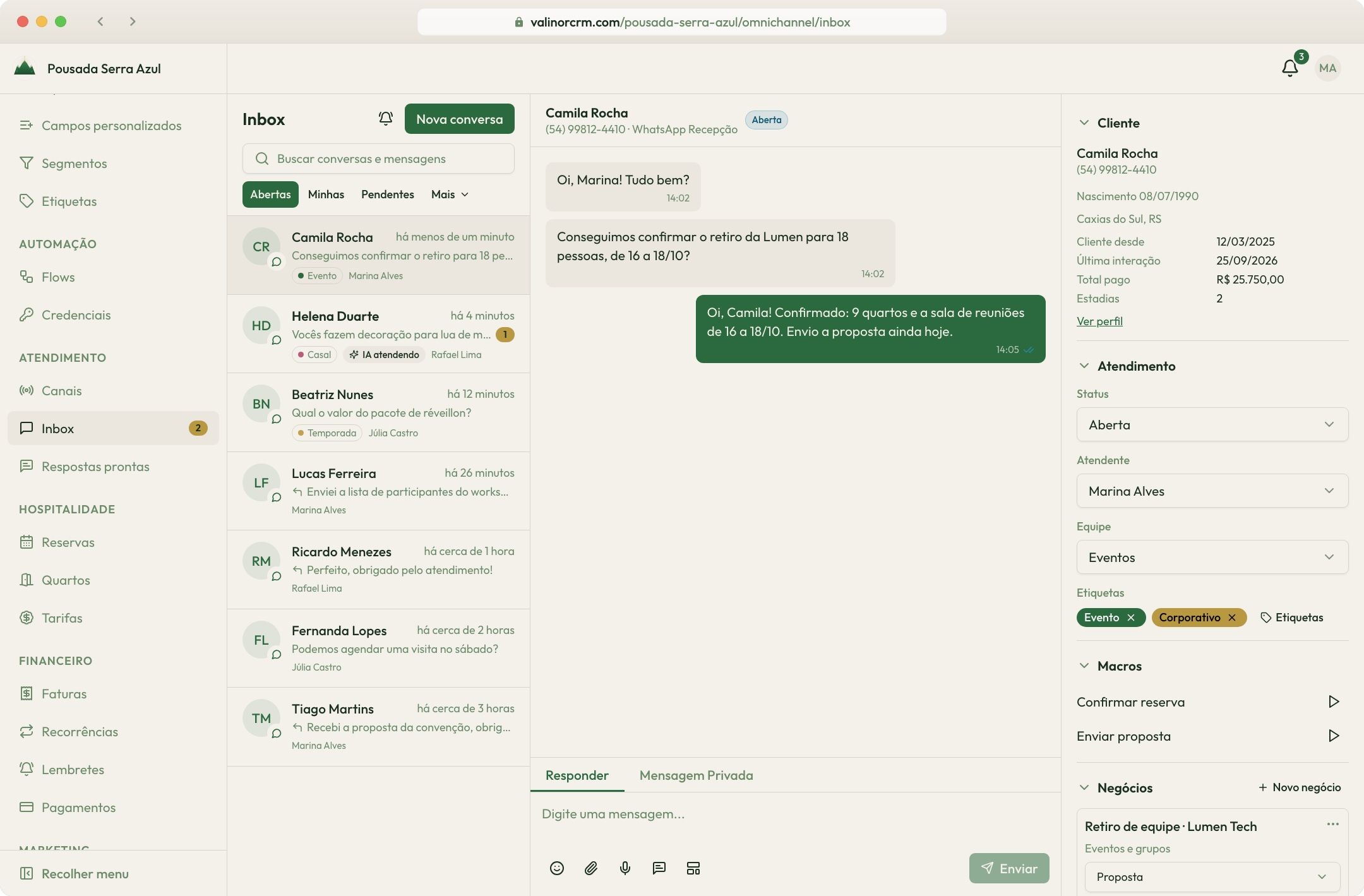The width and height of the screenshot is (1364, 896).
Task: Open deal stage dropdown showing Proposta
Action: click(1212, 877)
